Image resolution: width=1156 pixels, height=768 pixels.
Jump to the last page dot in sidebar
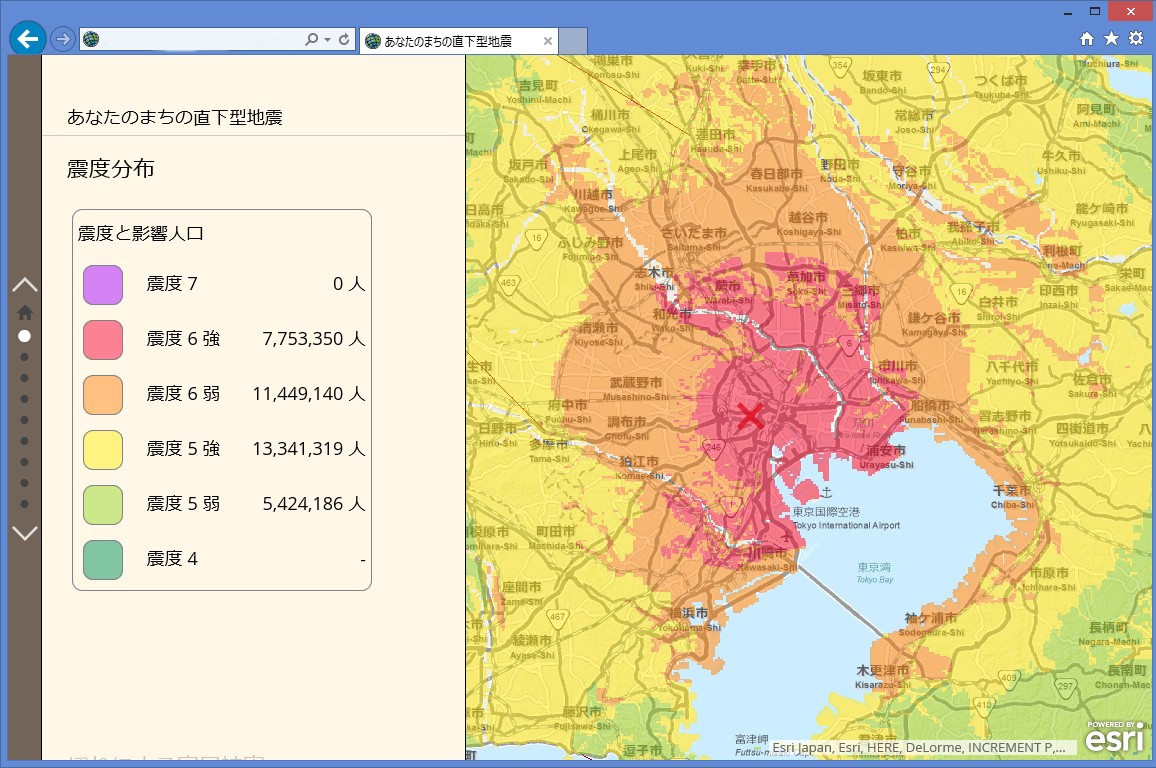click(x=25, y=504)
